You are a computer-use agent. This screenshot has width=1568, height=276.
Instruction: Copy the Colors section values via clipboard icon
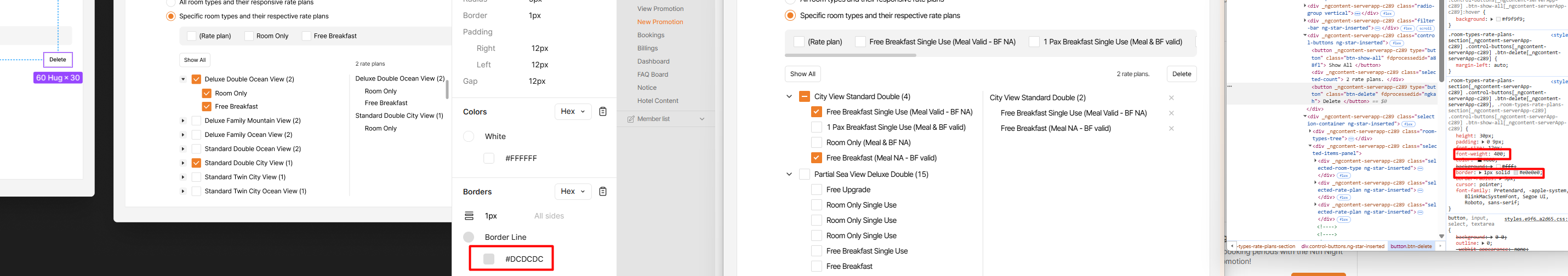point(603,112)
